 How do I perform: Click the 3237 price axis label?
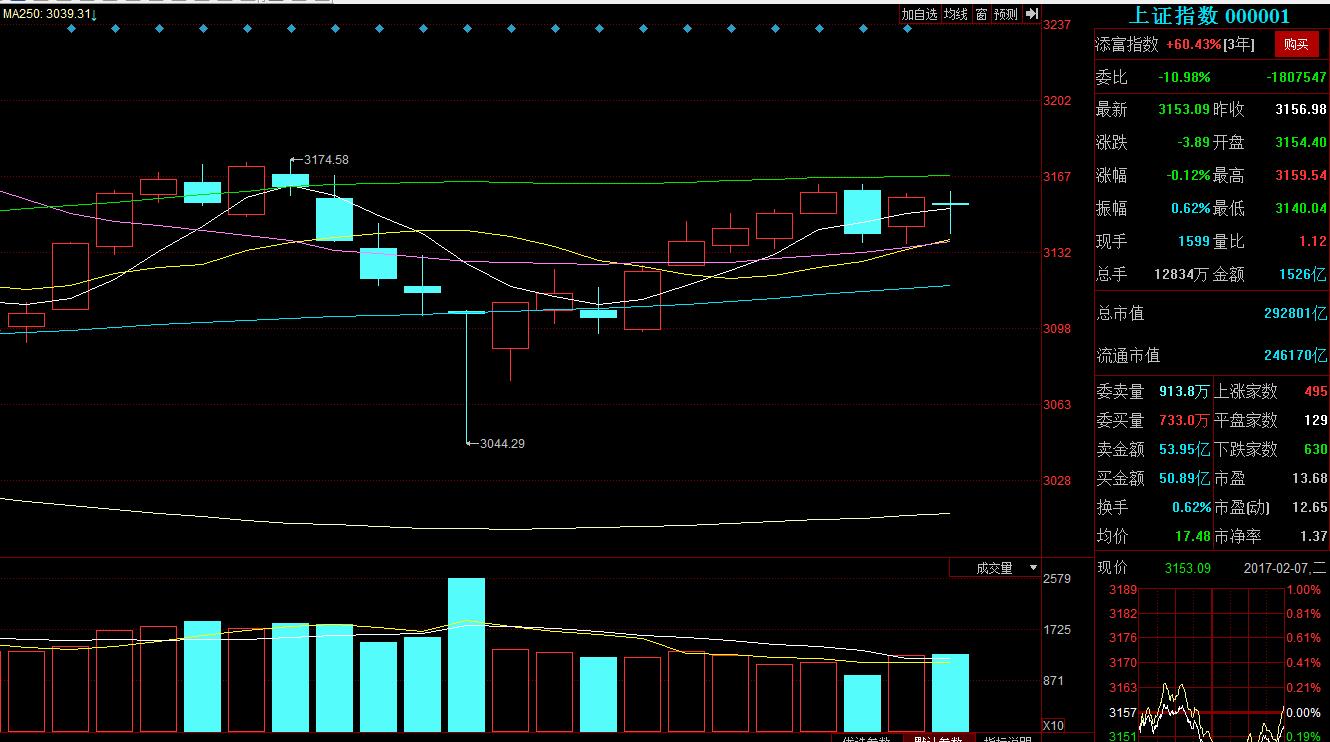pyautogui.click(x=1057, y=24)
